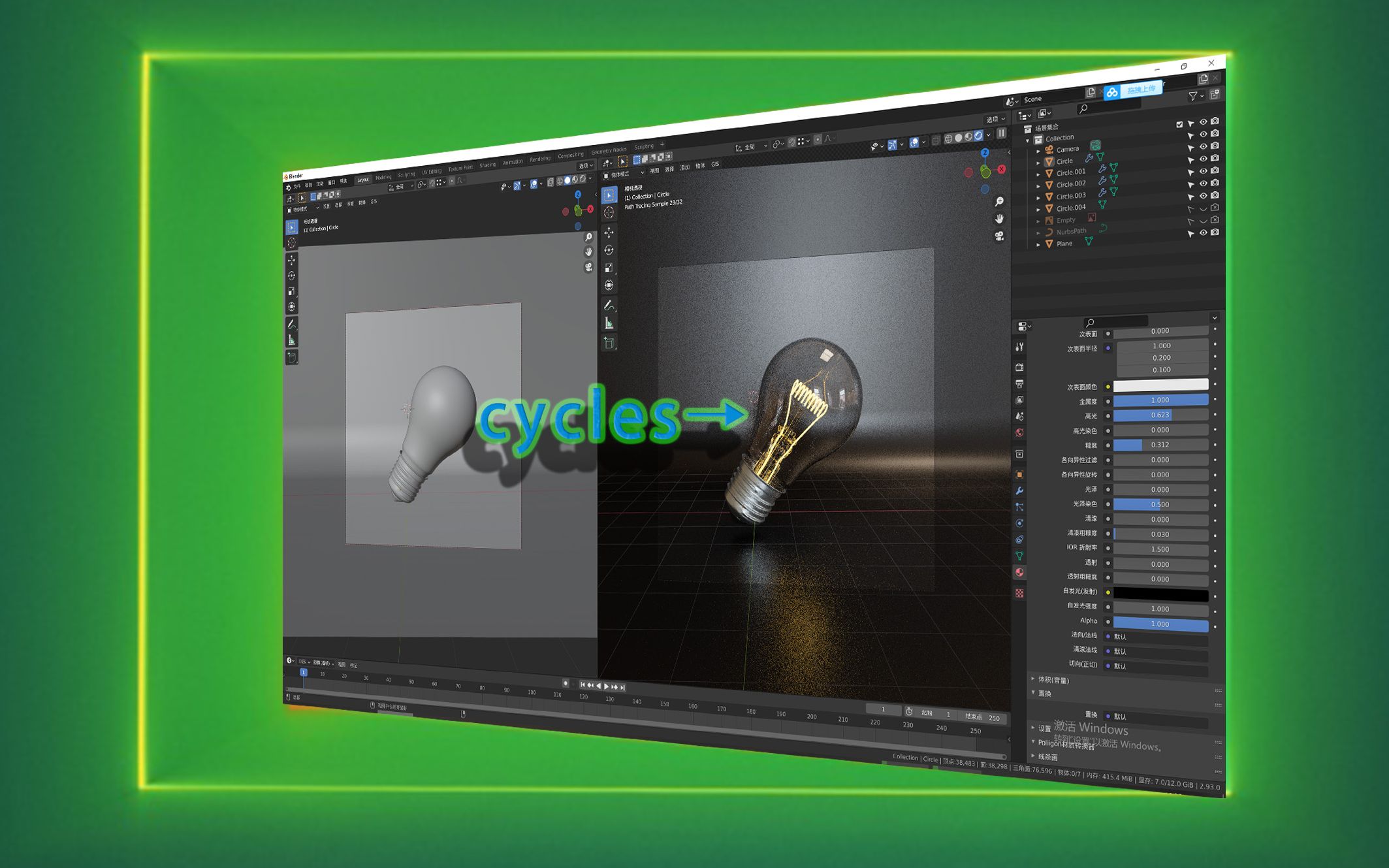The image size is (1389, 868).
Task: Click the blue cloud upload icon
Action: point(1111,93)
